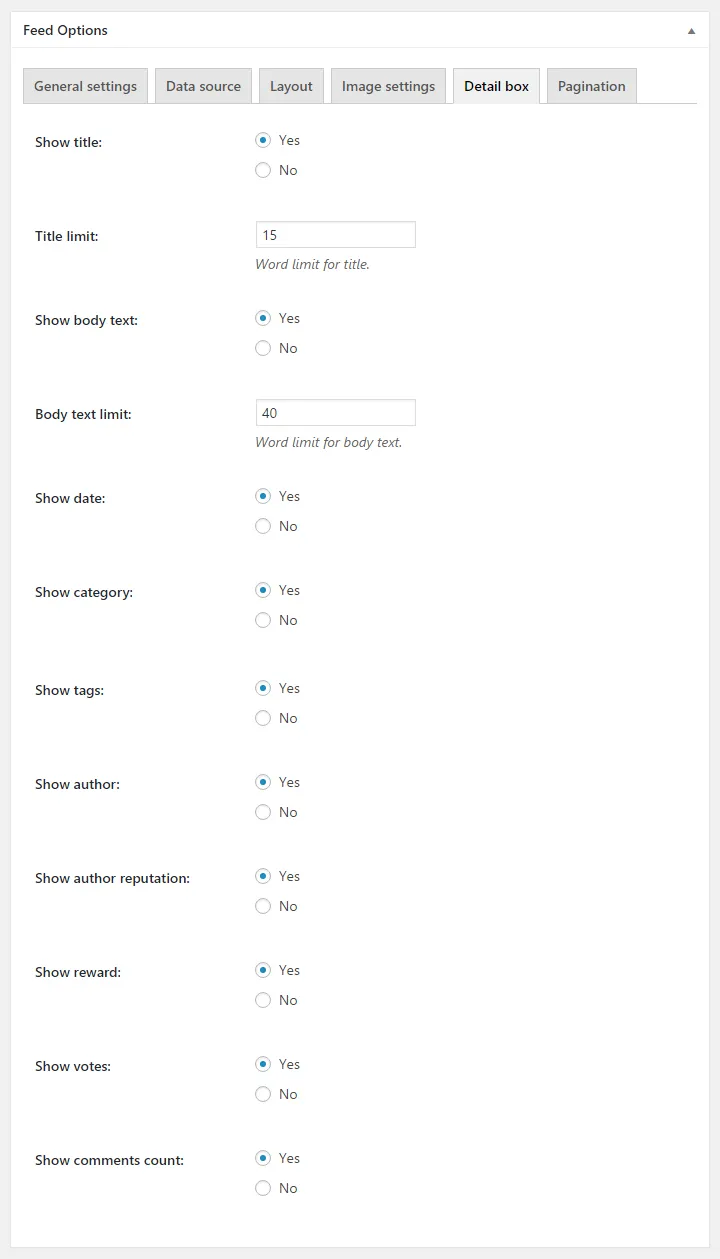Choose No for Show comments count

(x=263, y=1188)
